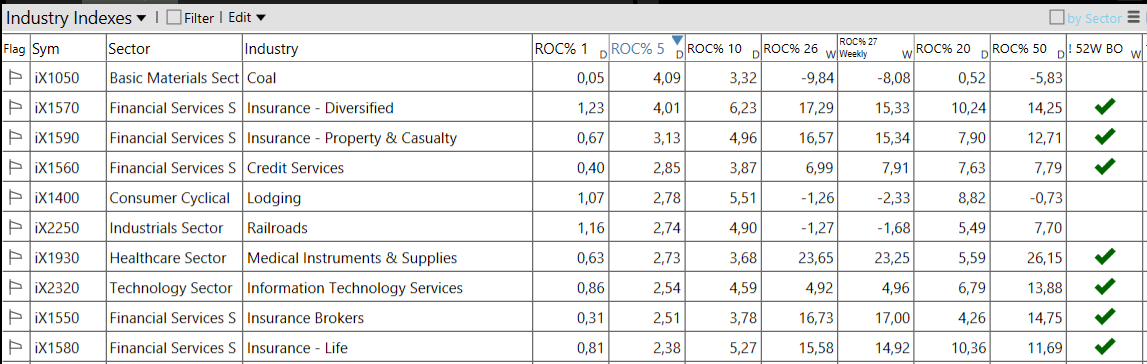Flag the Coal industry row

pyautogui.click(x=15, y=78)
